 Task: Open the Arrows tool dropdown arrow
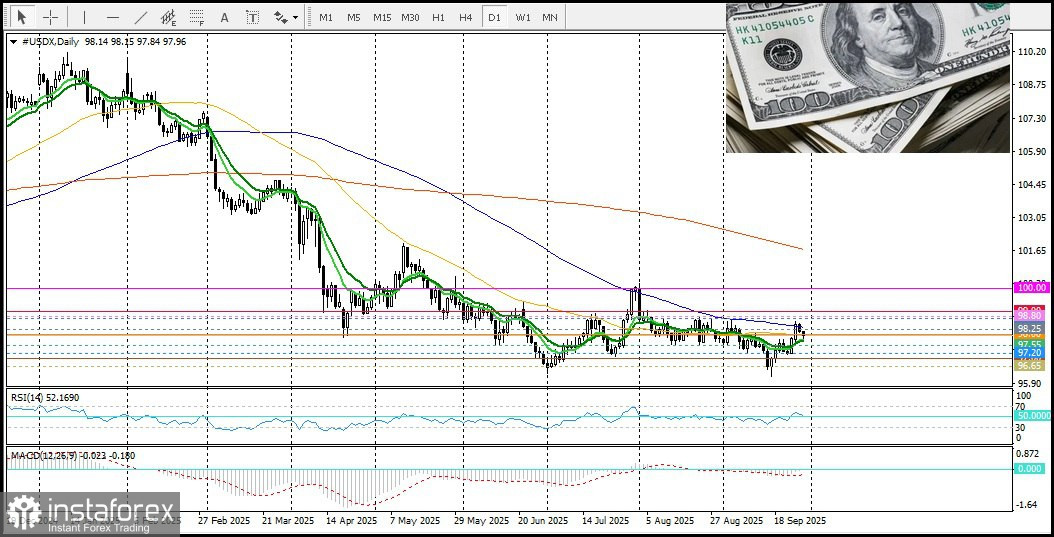pos(296,17)
